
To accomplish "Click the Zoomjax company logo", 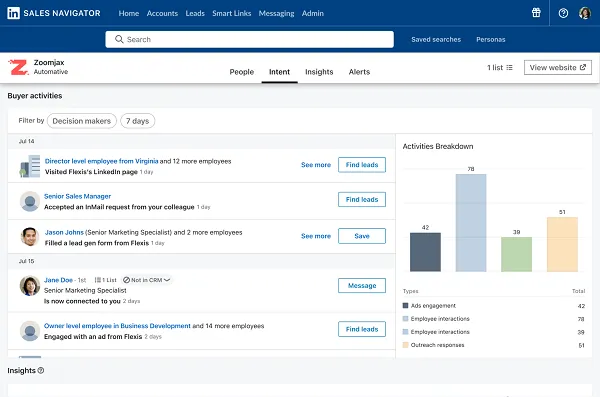I will pos(18,67).
